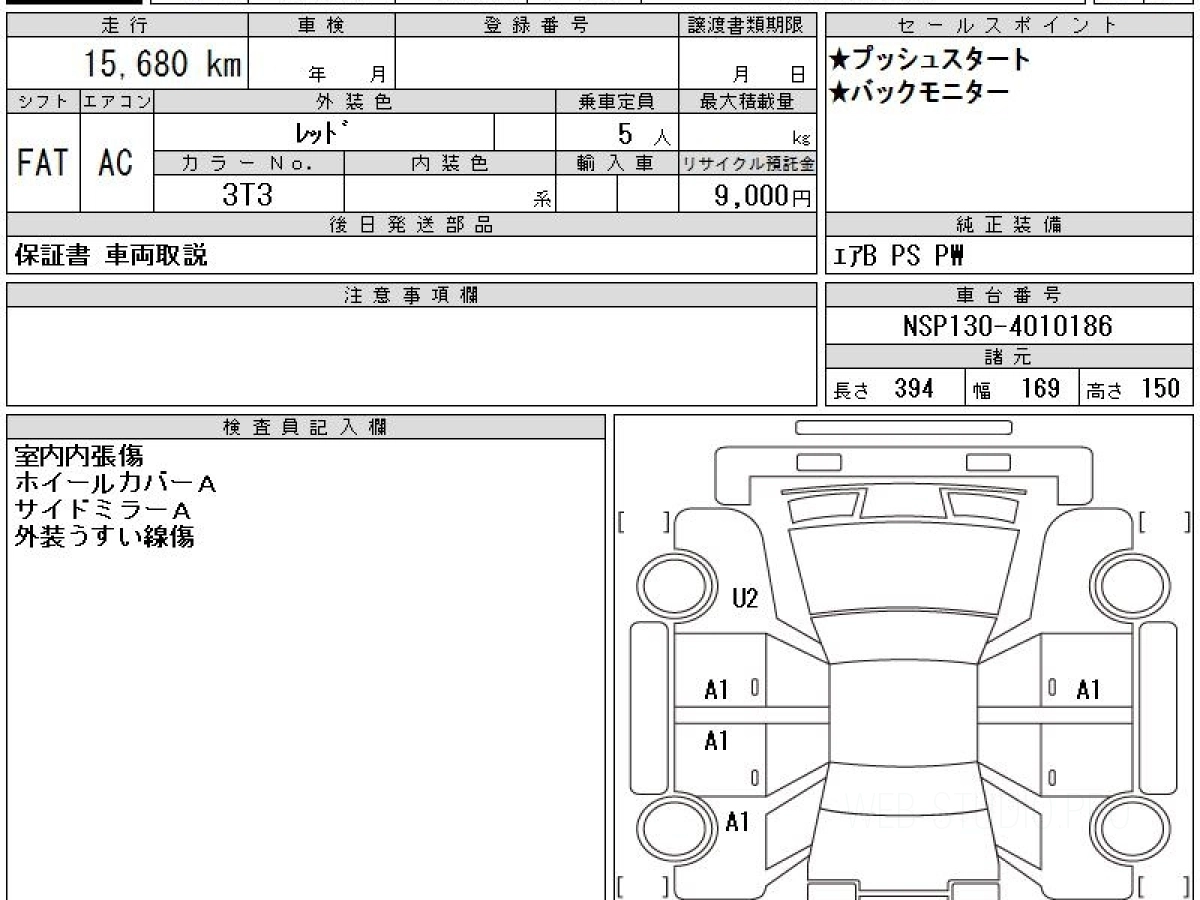Click the hood panel in the car diagram
Image resolution: width=1200 pixels, height=900 pixels.
point(906,569)
